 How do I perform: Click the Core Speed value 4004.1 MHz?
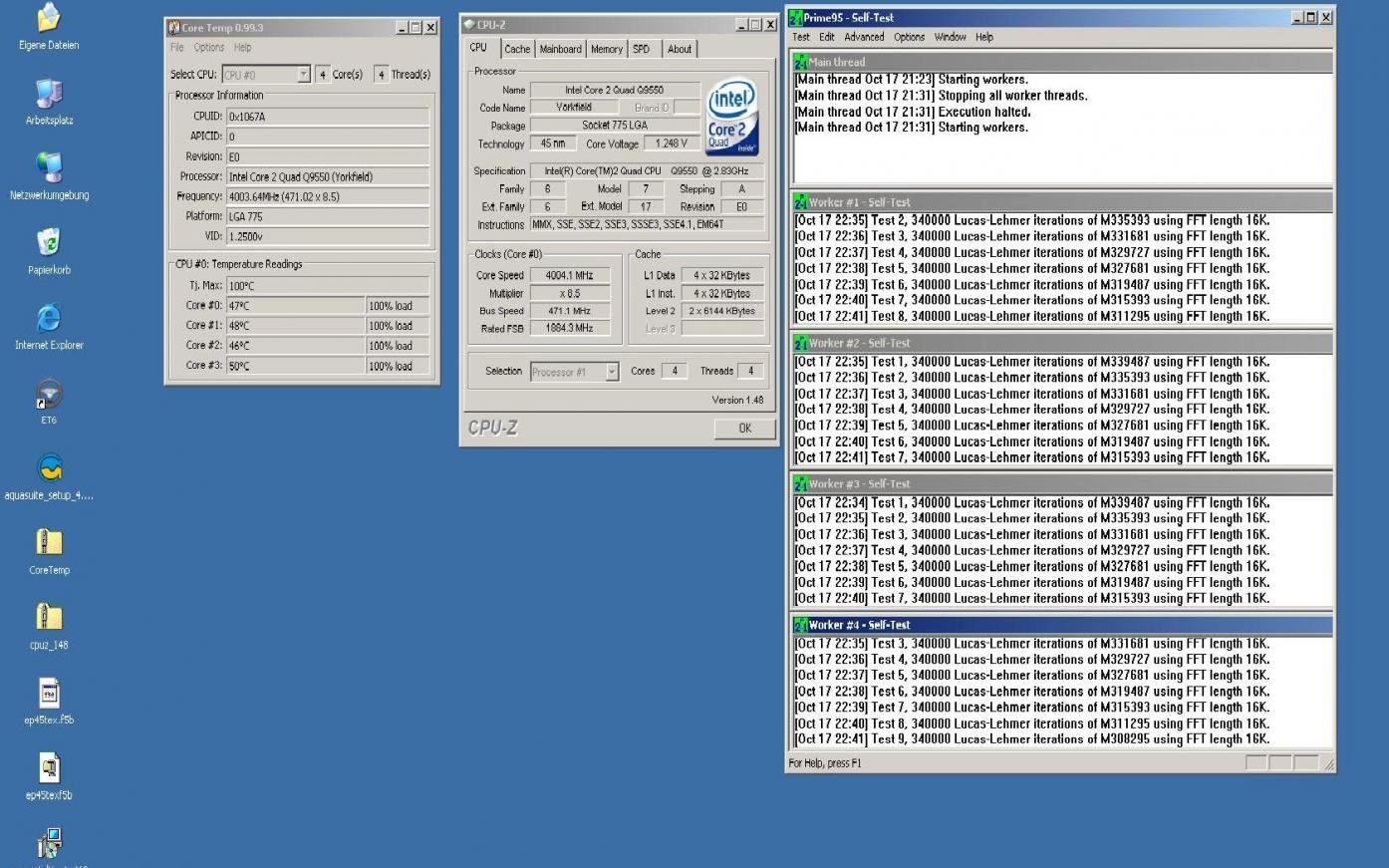click(x=570, y=276)
